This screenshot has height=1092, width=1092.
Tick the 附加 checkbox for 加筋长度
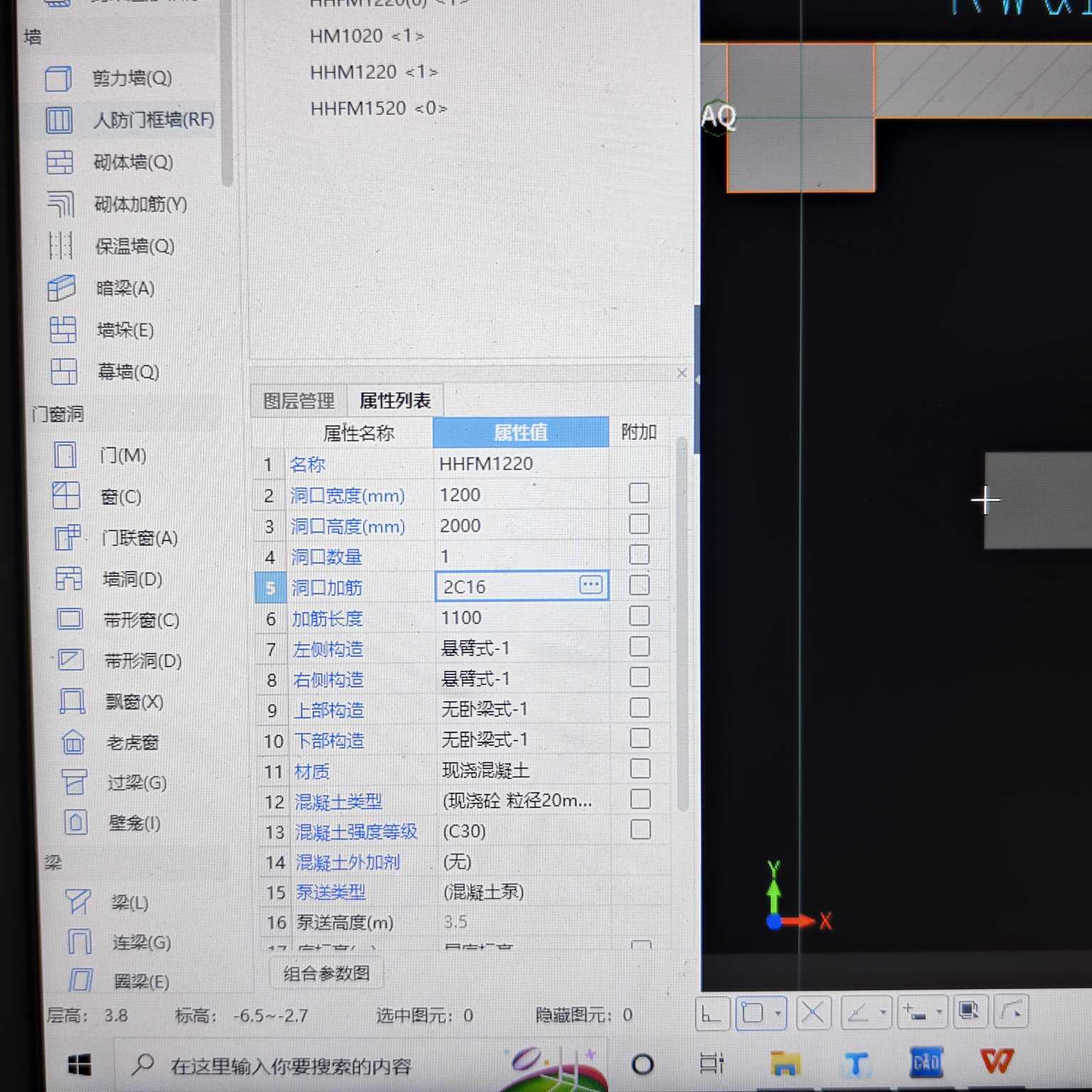point(639,616)
